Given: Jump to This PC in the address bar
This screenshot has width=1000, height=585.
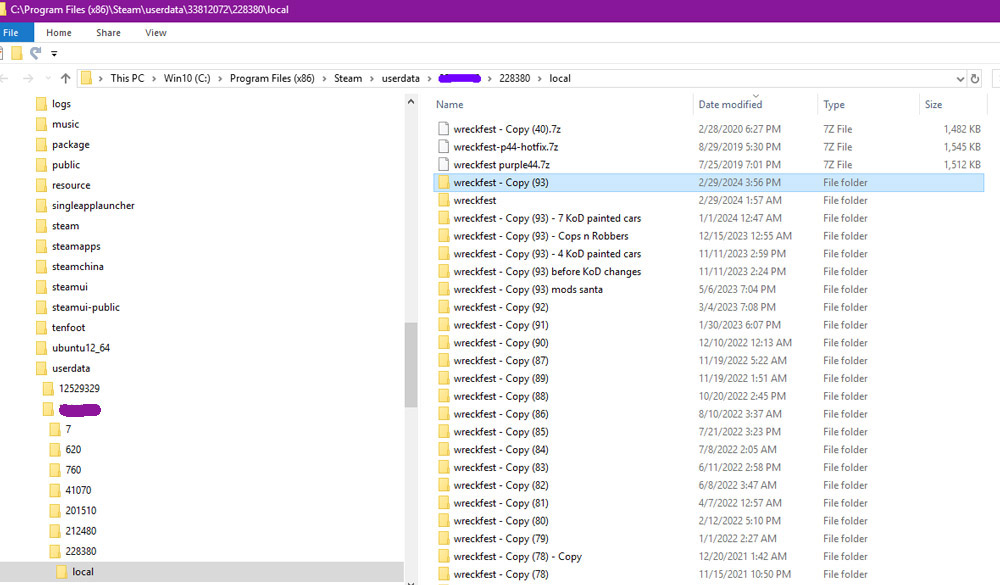Looking at the screenshot, I should [x=128, y=78].
